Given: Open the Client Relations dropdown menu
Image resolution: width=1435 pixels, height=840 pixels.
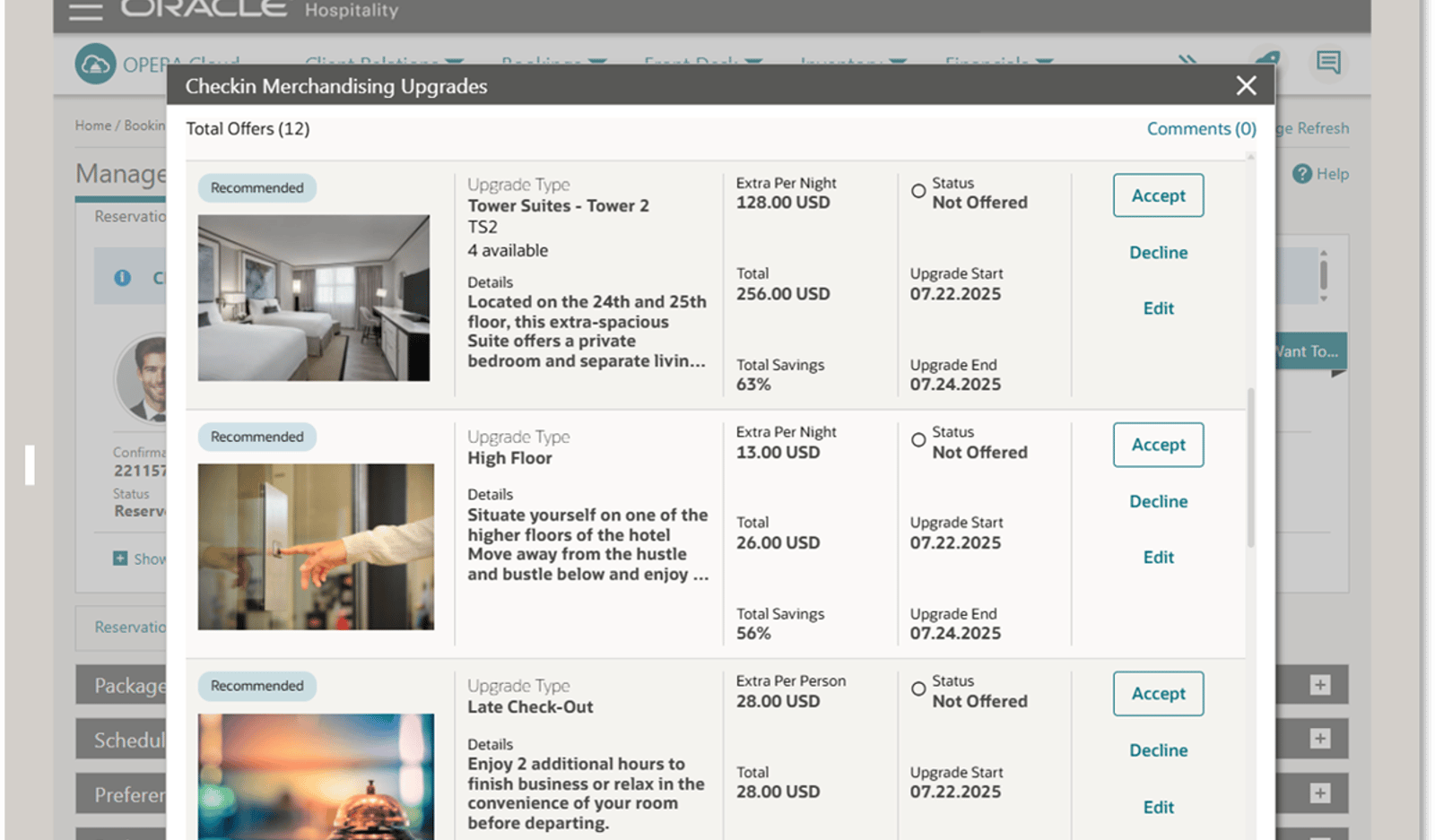Looking at the screenshot, I should 384,61.
